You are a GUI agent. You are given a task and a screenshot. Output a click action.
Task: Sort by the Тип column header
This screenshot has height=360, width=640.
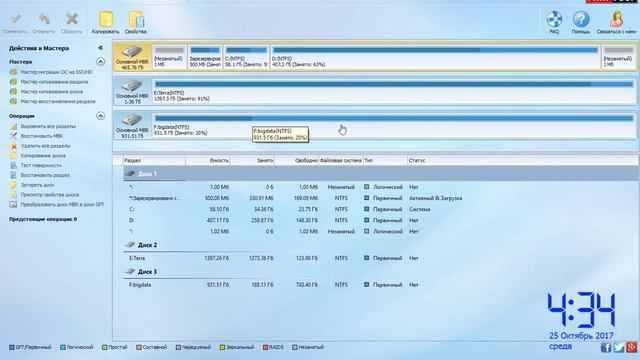click(x=385, y=160)
